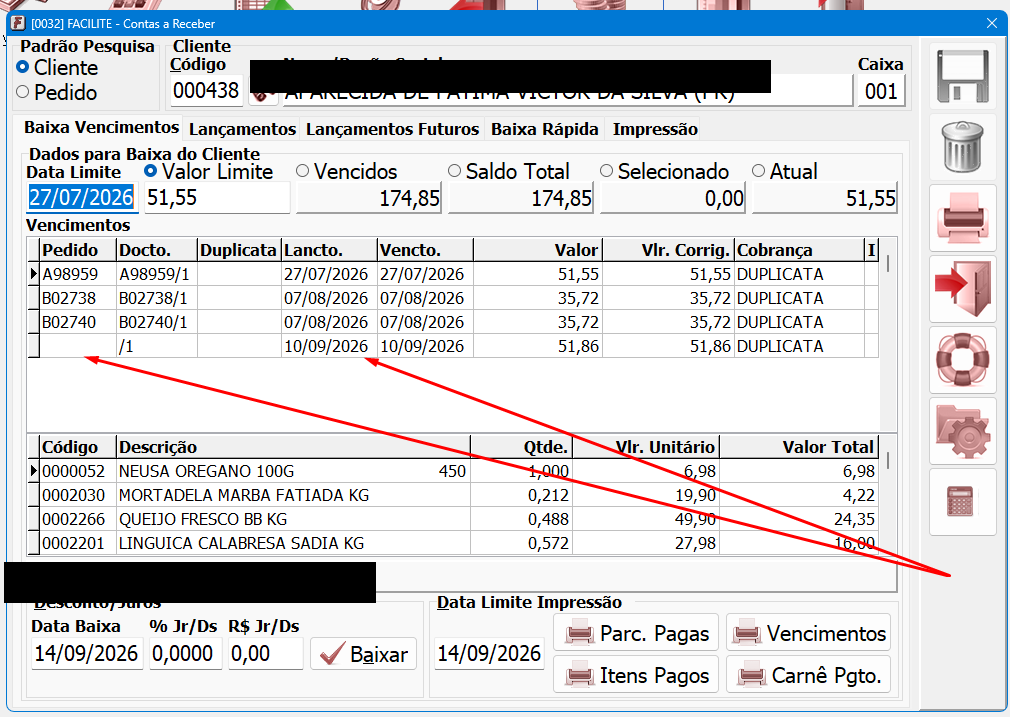The height and width of the screenshot is (717, 1010).
Task: Choose the Saldo Total radio option
Action: [509, 171]
